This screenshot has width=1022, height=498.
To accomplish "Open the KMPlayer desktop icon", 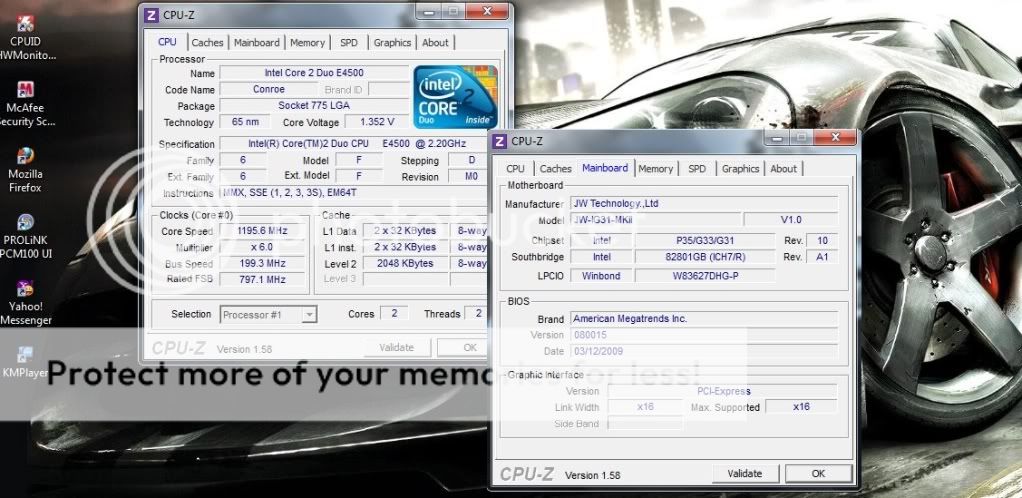I will [x=23, y=362].
